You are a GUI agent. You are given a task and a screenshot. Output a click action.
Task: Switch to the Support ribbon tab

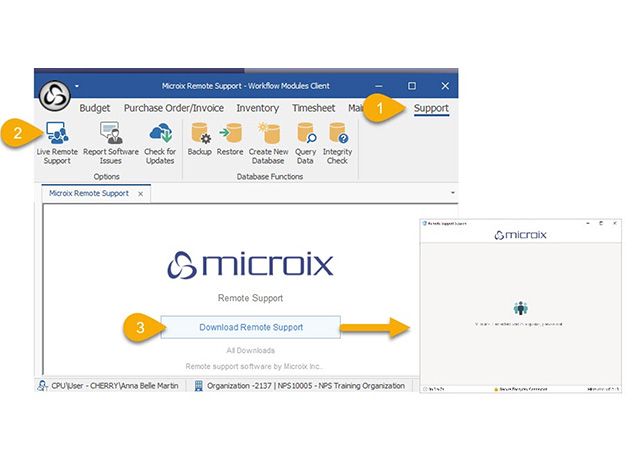coord(431,108)
